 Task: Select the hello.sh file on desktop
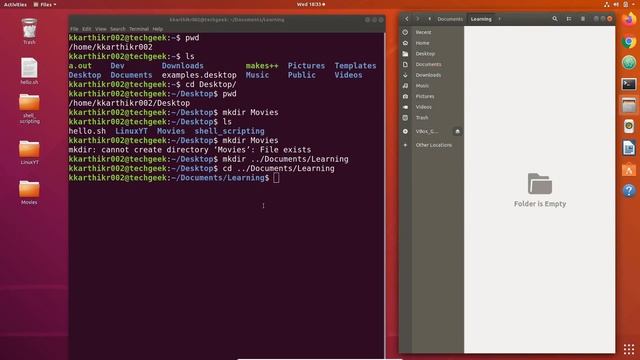tap(29, 71)
